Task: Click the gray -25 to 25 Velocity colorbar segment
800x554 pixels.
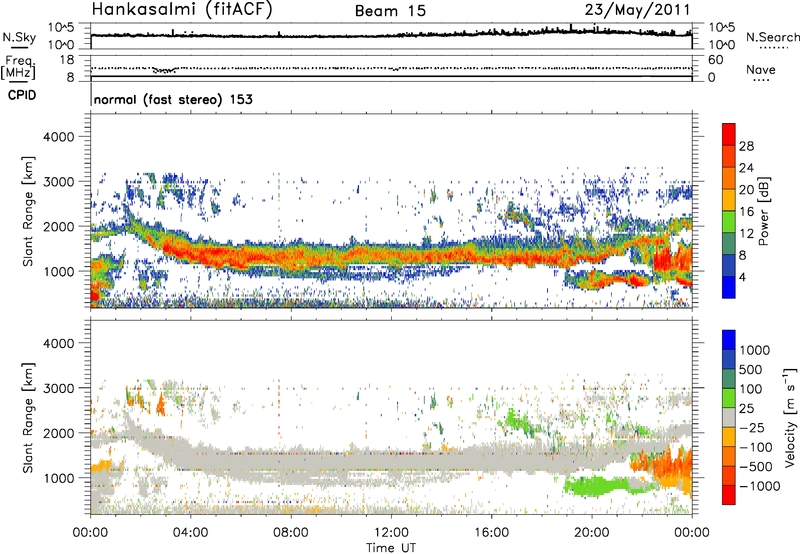Action: click(729, 418)
